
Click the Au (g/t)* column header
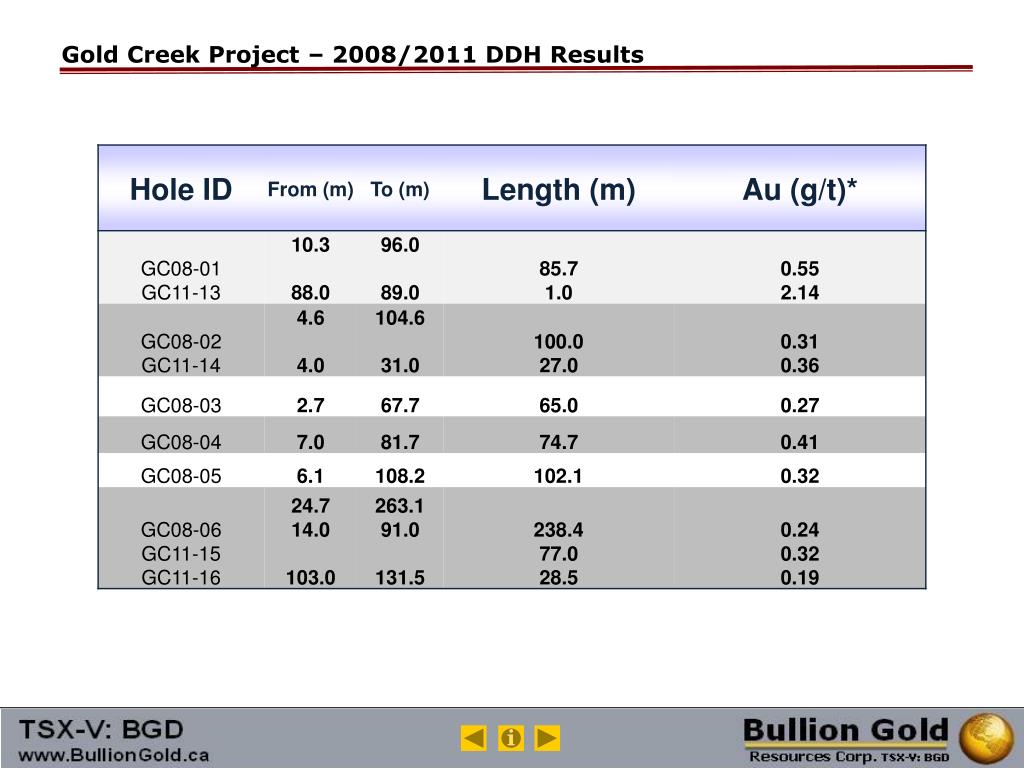point(799,190)
